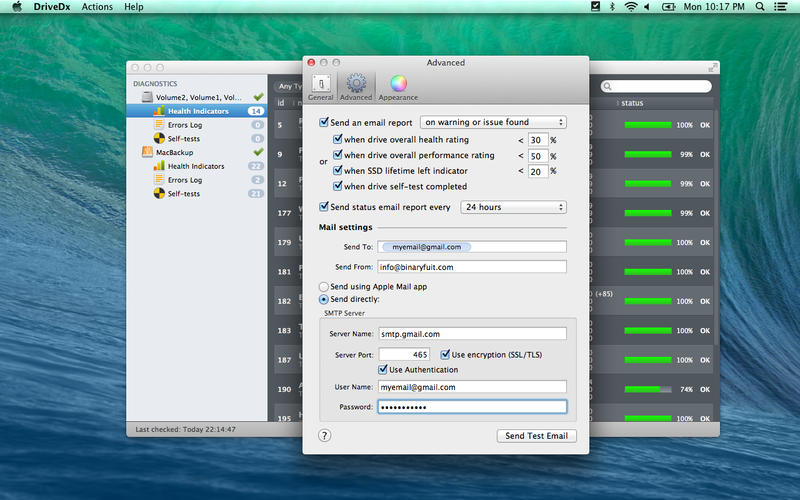Screen dimensions: 800x500
Task: Click the battery status icon
Action: (x=668, y=7)
